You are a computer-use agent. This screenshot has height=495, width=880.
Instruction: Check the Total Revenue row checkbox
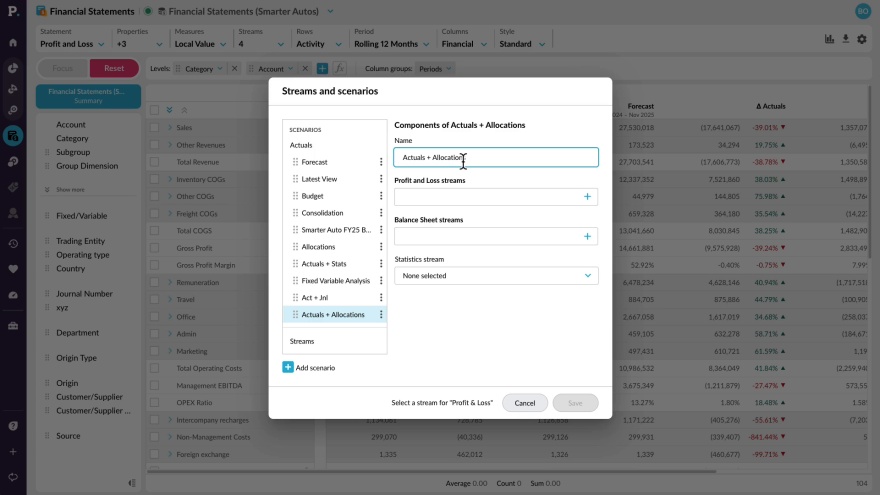(154, 162)
